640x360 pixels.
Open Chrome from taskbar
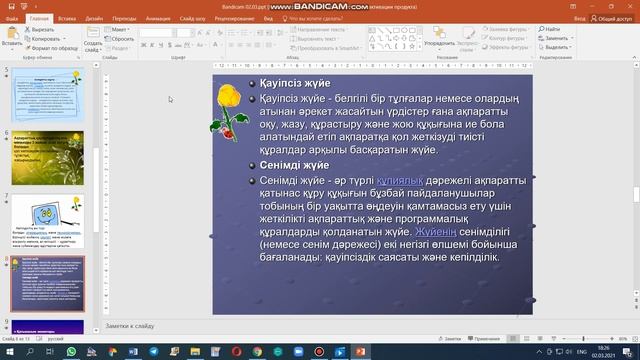(x=257, y=351)
